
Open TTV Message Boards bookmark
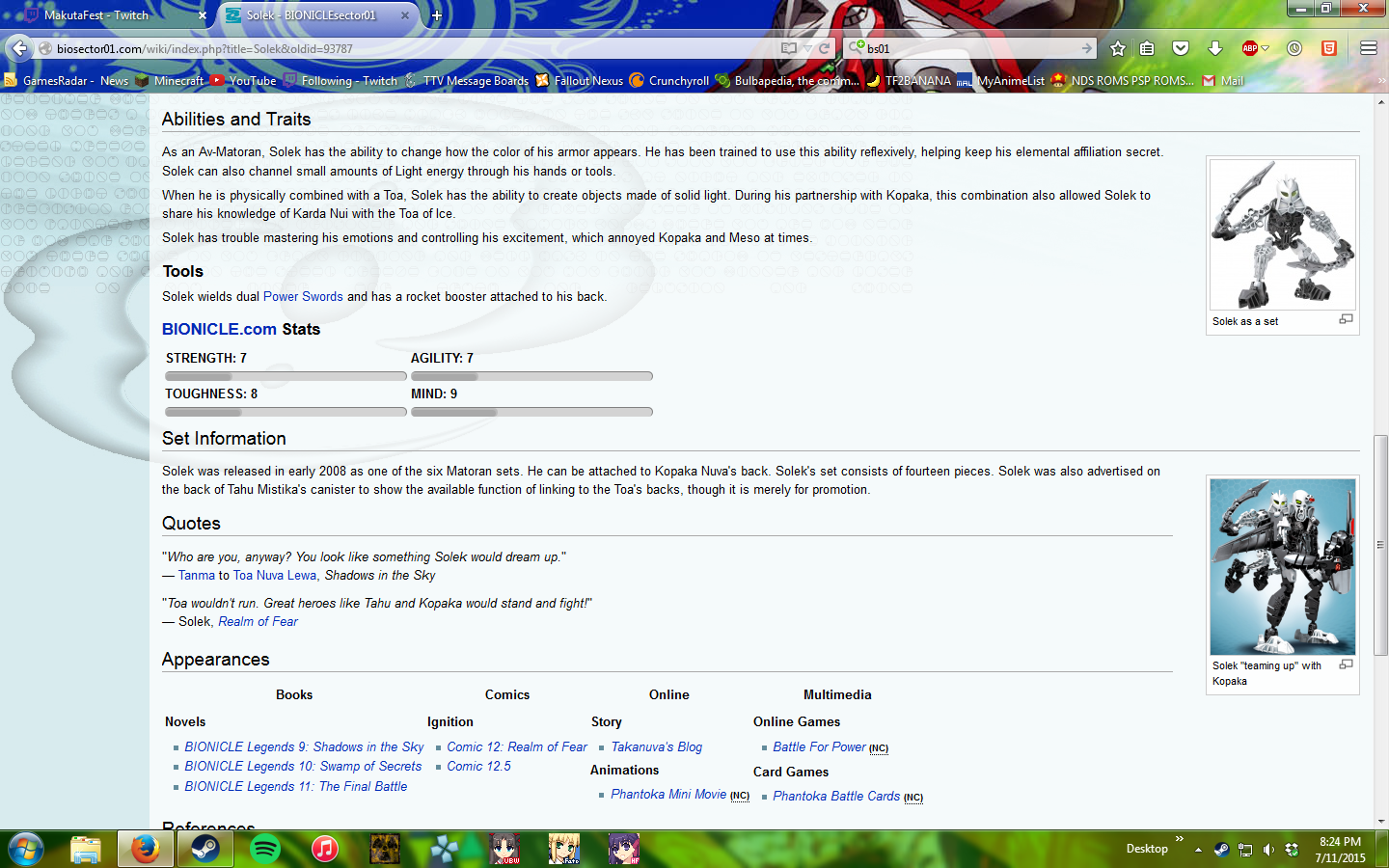coord(467,81)
